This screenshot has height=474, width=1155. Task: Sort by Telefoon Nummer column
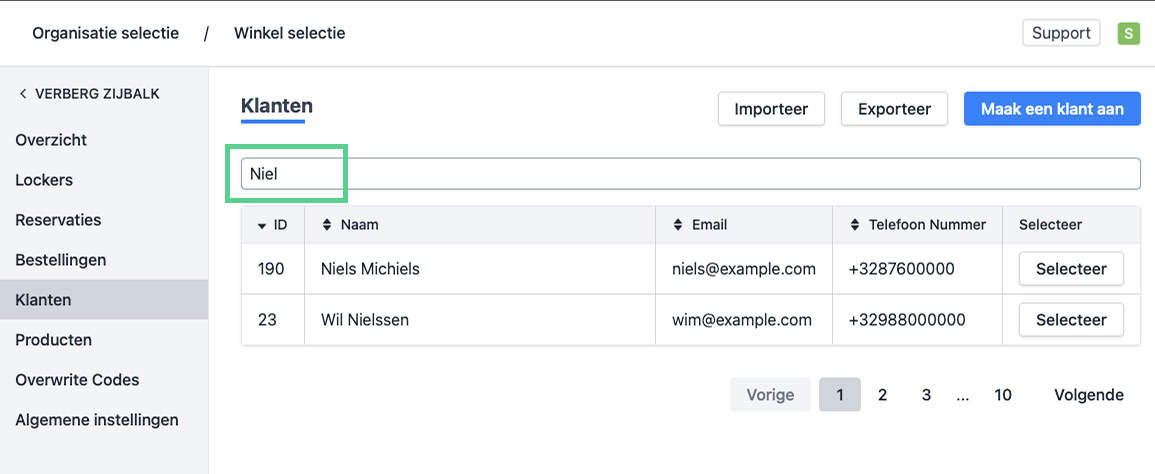pos(854,225)
